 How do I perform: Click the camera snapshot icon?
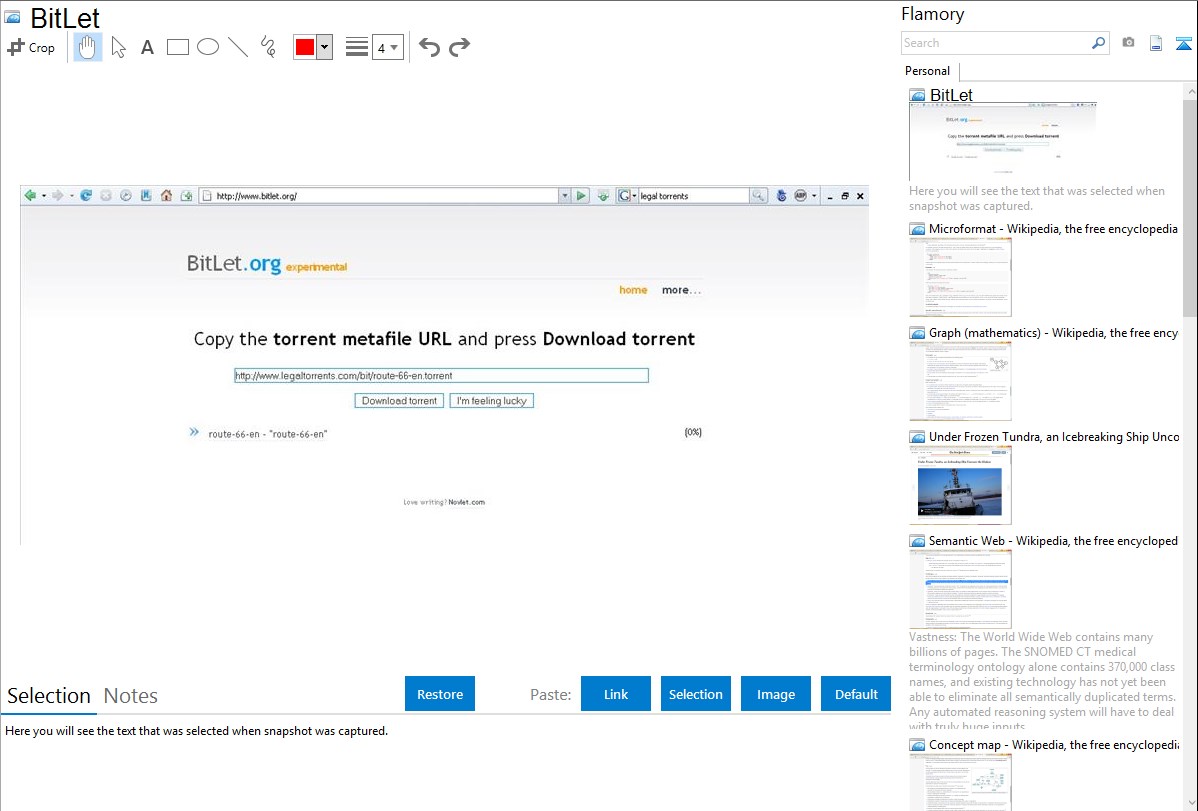point(1128,43)
